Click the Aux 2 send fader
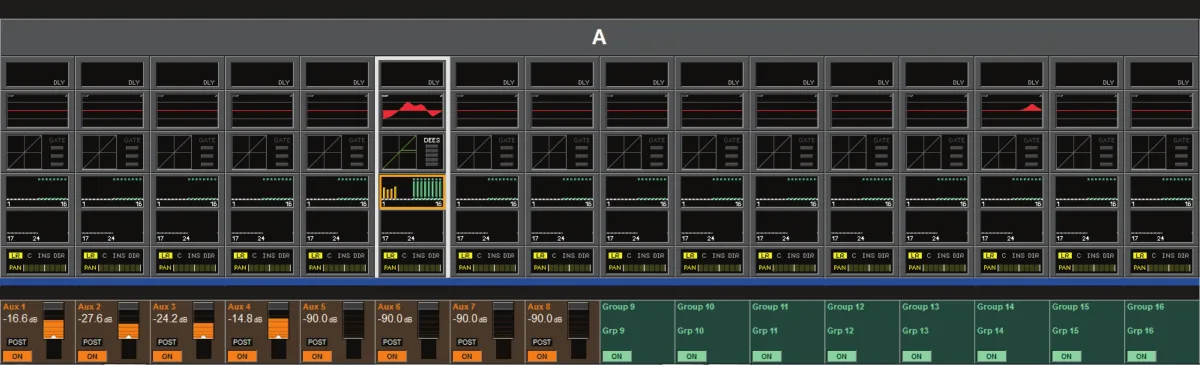1200x365 pixels. click(x=129, y=330)
